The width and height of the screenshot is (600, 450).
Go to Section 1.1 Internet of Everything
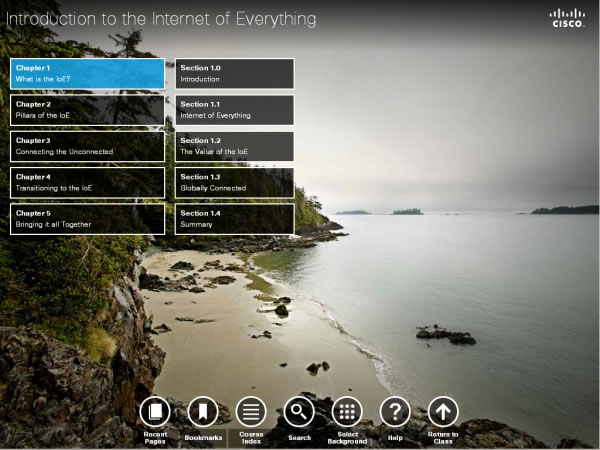click(235, 110)
